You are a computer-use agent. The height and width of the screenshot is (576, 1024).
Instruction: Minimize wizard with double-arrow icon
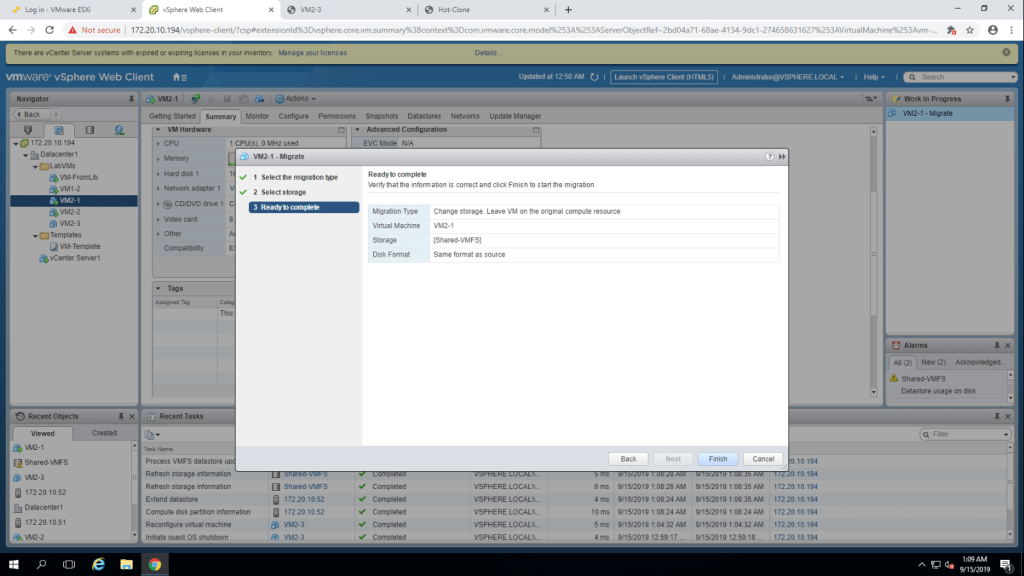point(781,157)
